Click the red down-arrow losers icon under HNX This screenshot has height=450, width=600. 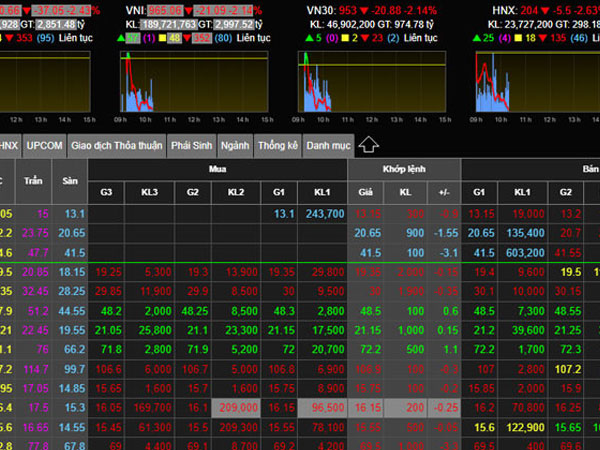(x=538, y=37)
